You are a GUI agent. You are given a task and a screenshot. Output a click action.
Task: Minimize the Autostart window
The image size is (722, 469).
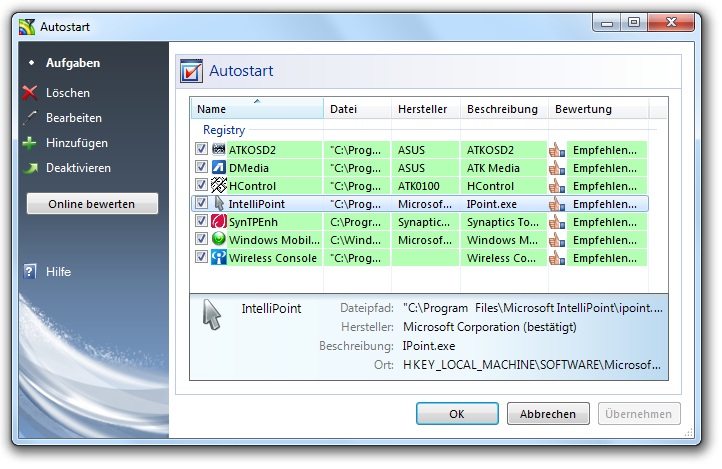(x=607, y=22)
